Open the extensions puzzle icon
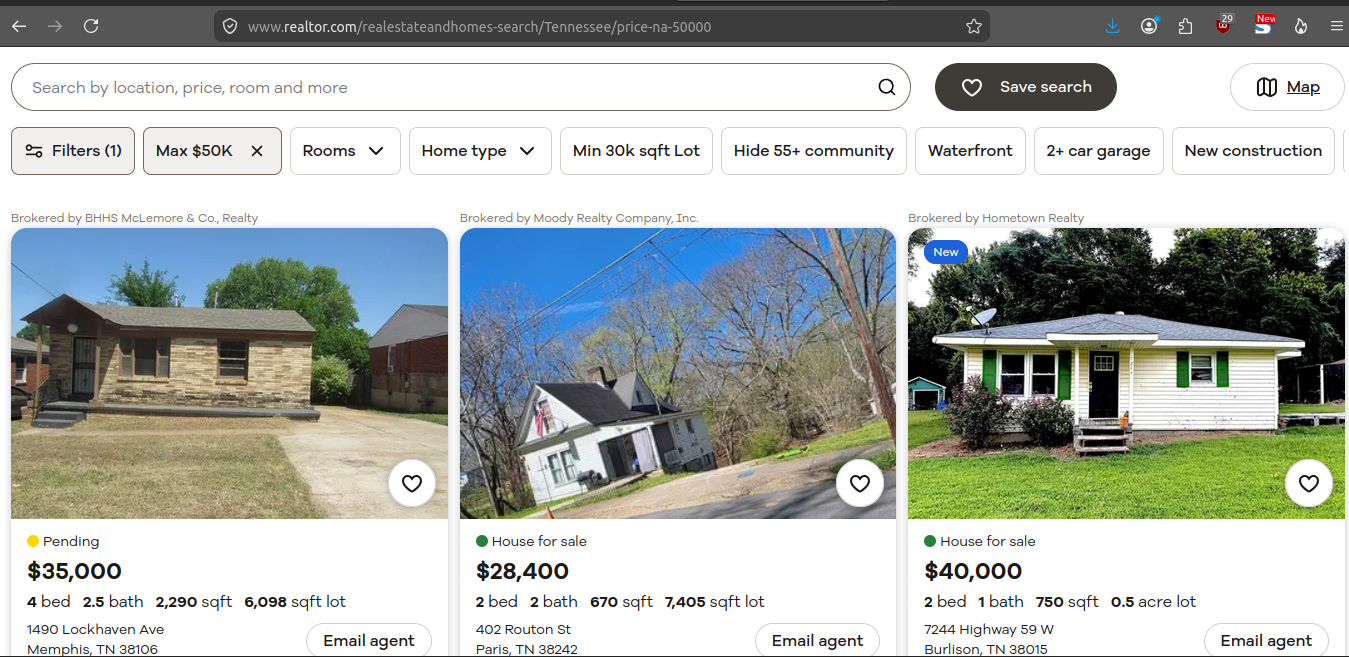The image size is (1349, 657). coord(1186,26)
